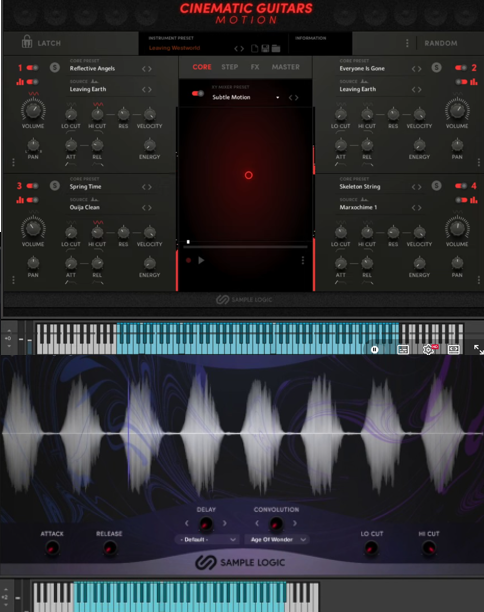Click the XY motion record button
This screenshot has width=484, height=612.
[188, 260]
